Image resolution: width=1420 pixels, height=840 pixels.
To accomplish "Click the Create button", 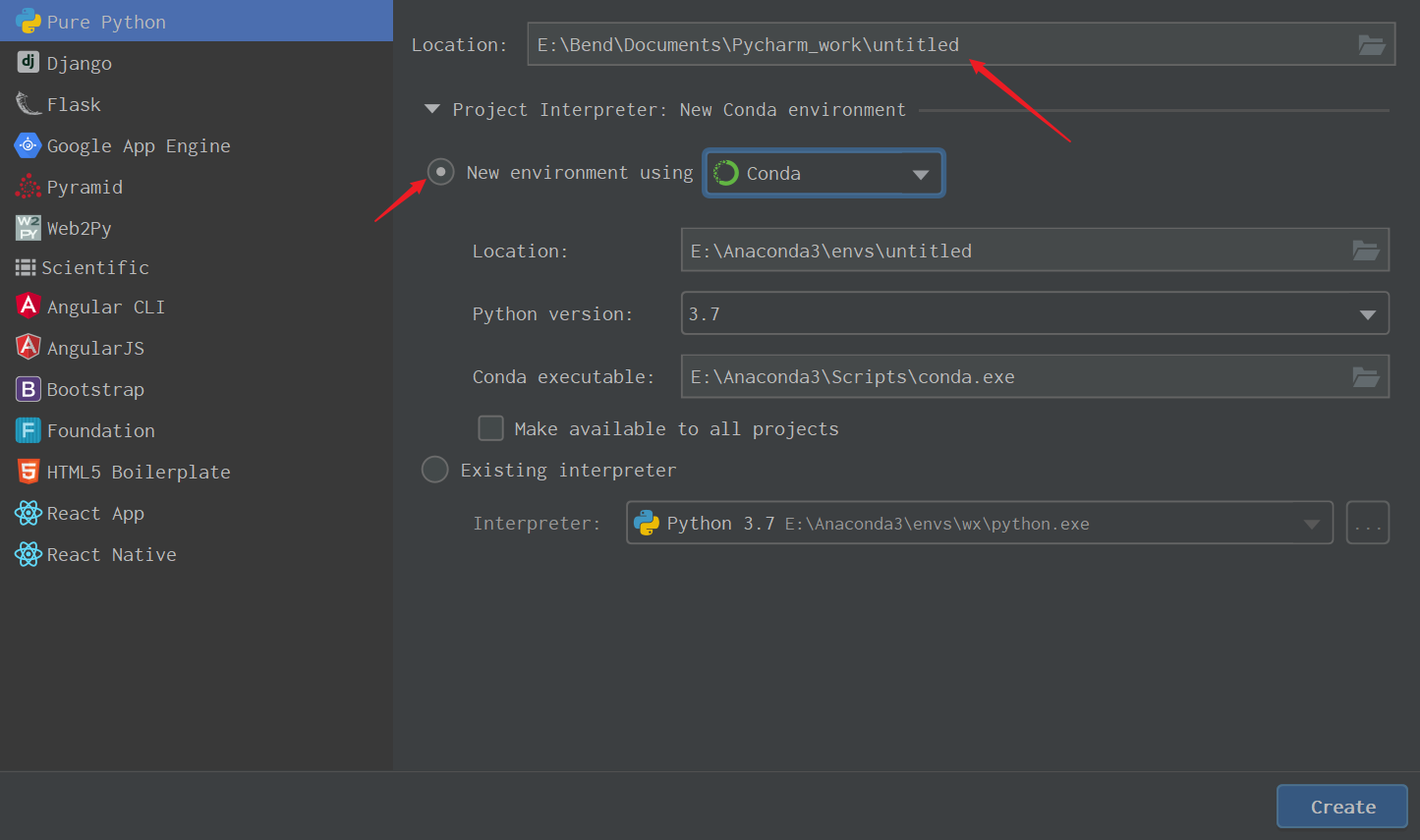I will click(1342, 807).
